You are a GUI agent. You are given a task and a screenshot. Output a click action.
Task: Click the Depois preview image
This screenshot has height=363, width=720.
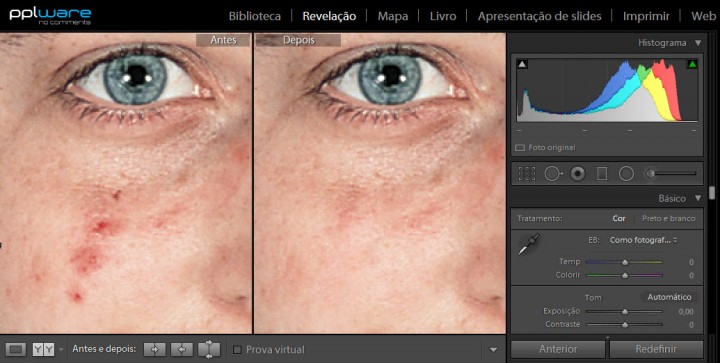pyautogui.click(x=380, y=183)
